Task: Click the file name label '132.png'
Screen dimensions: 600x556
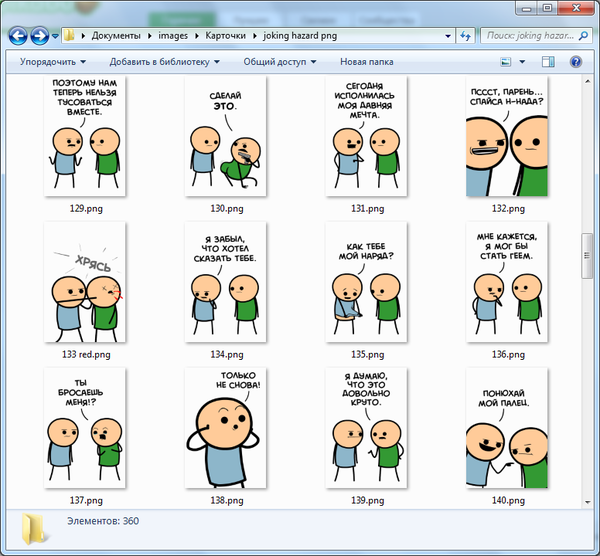Action: (508, 209)
